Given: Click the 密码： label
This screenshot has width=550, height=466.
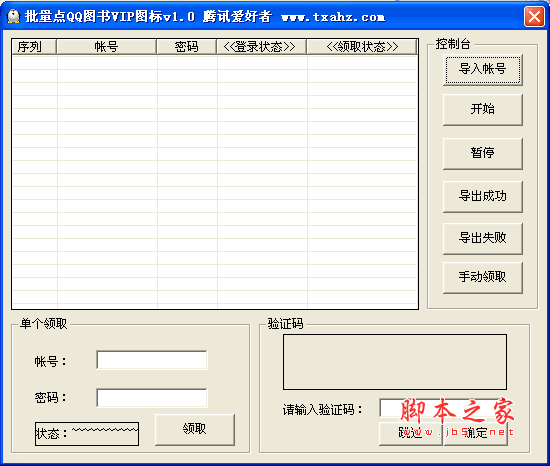Looking at the screenshot, I should [x=50, y=398].
